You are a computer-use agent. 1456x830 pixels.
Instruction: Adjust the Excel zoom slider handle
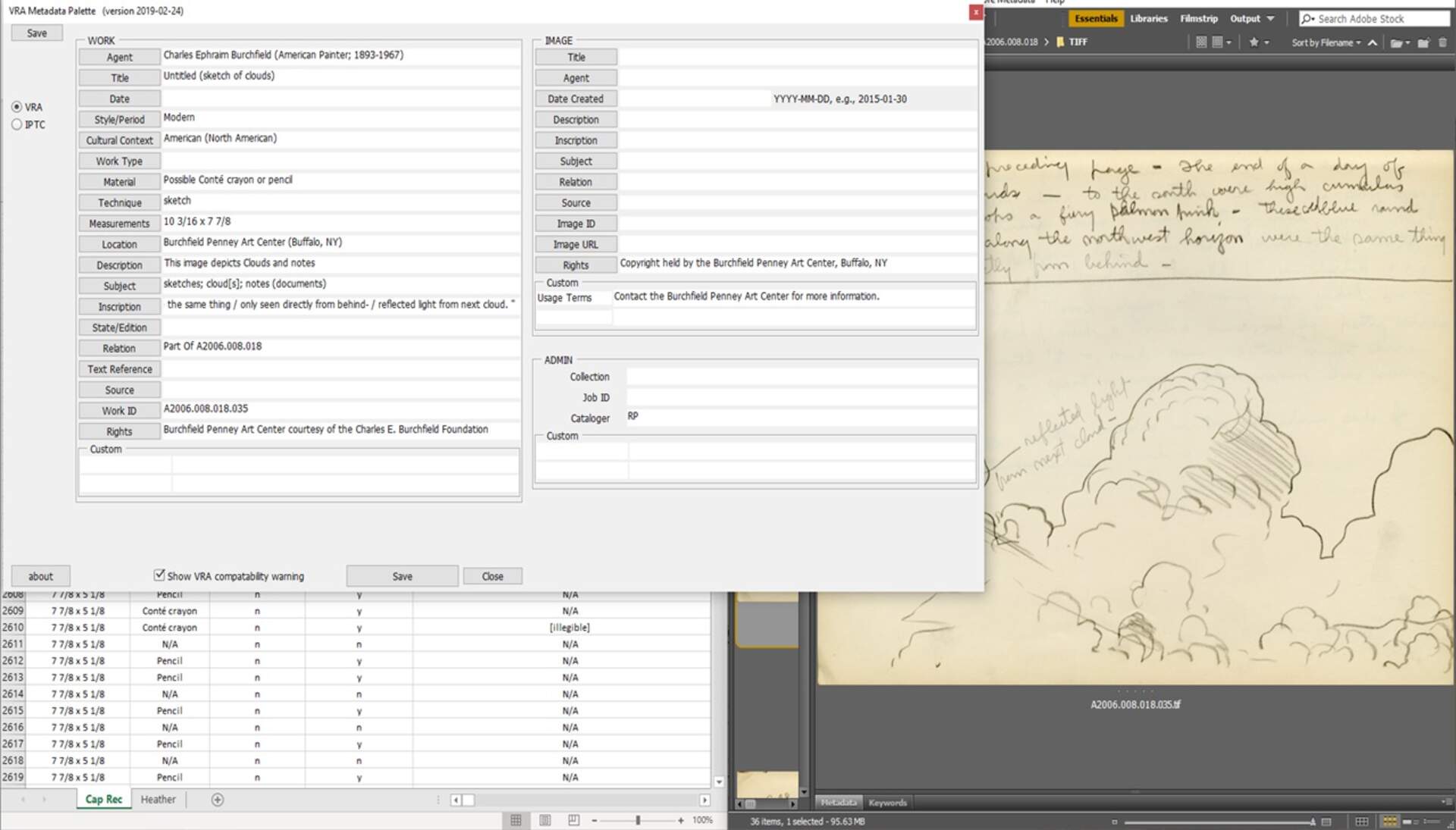tap(638, 820)
